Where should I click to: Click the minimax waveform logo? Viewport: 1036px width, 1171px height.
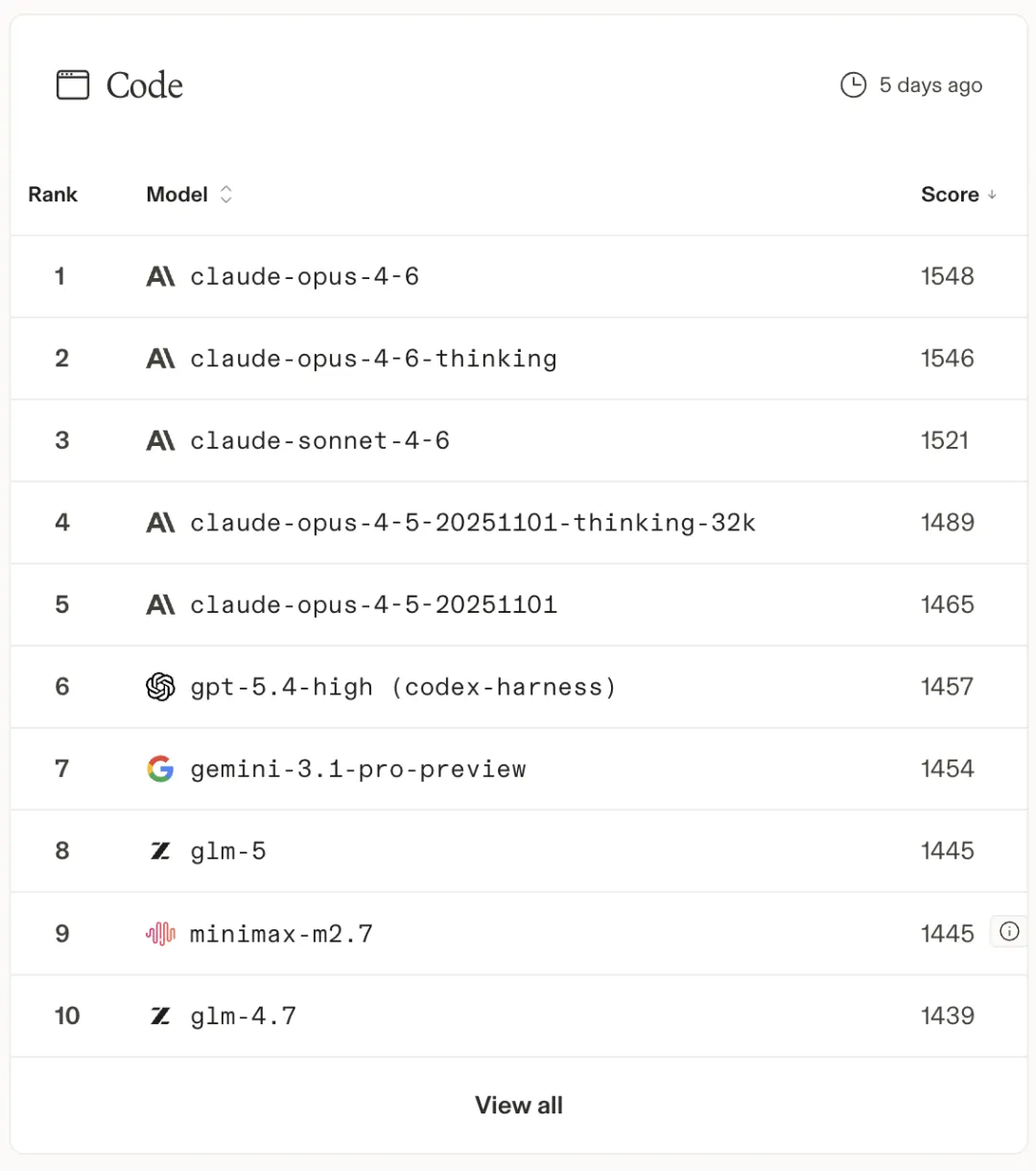(160, 933)
